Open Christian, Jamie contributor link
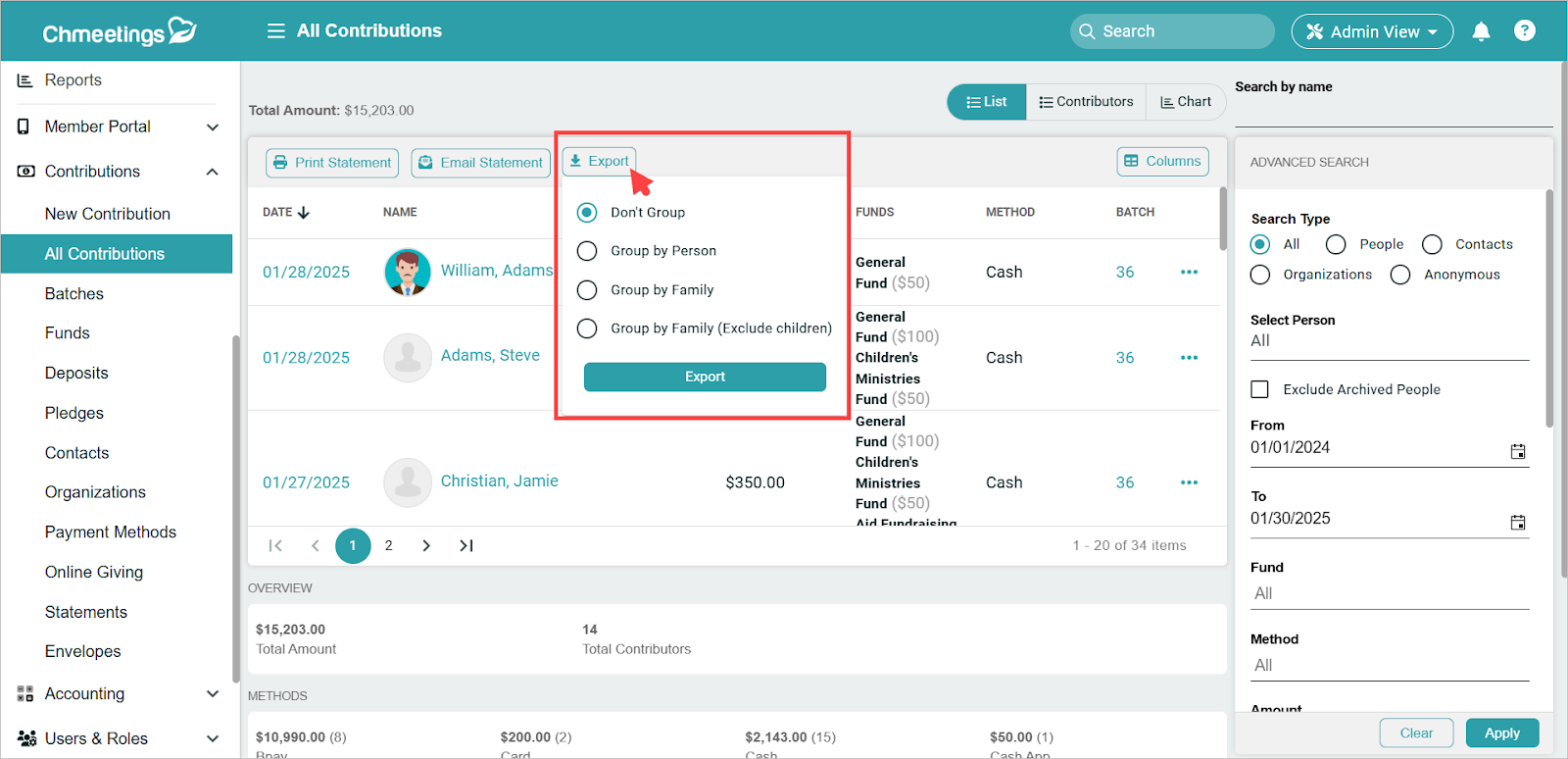The width and height of the screenshot is (1568, 759). (x=500, y=481)
